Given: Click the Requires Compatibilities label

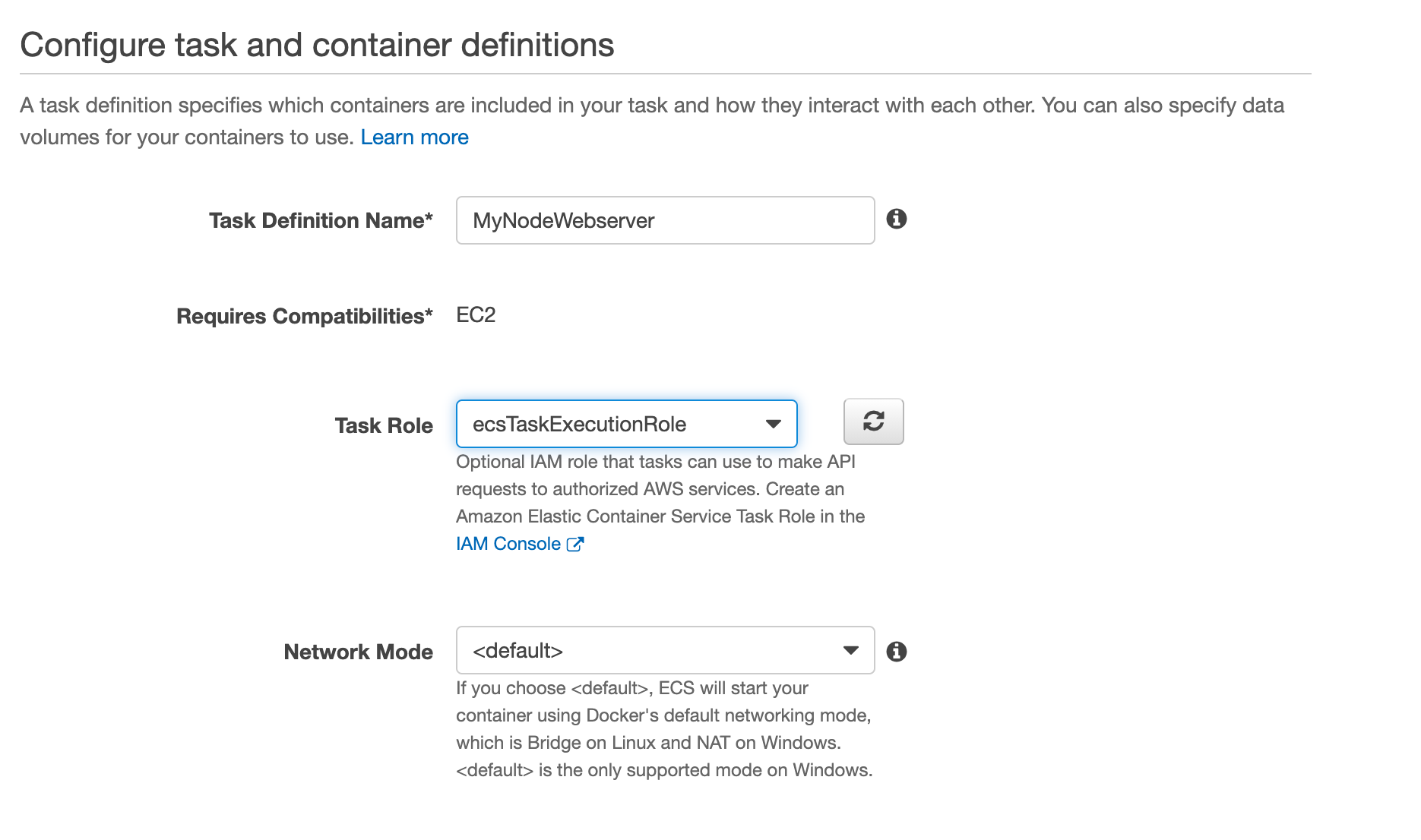Looking at the screenshot, I should (x=304, y=316).
